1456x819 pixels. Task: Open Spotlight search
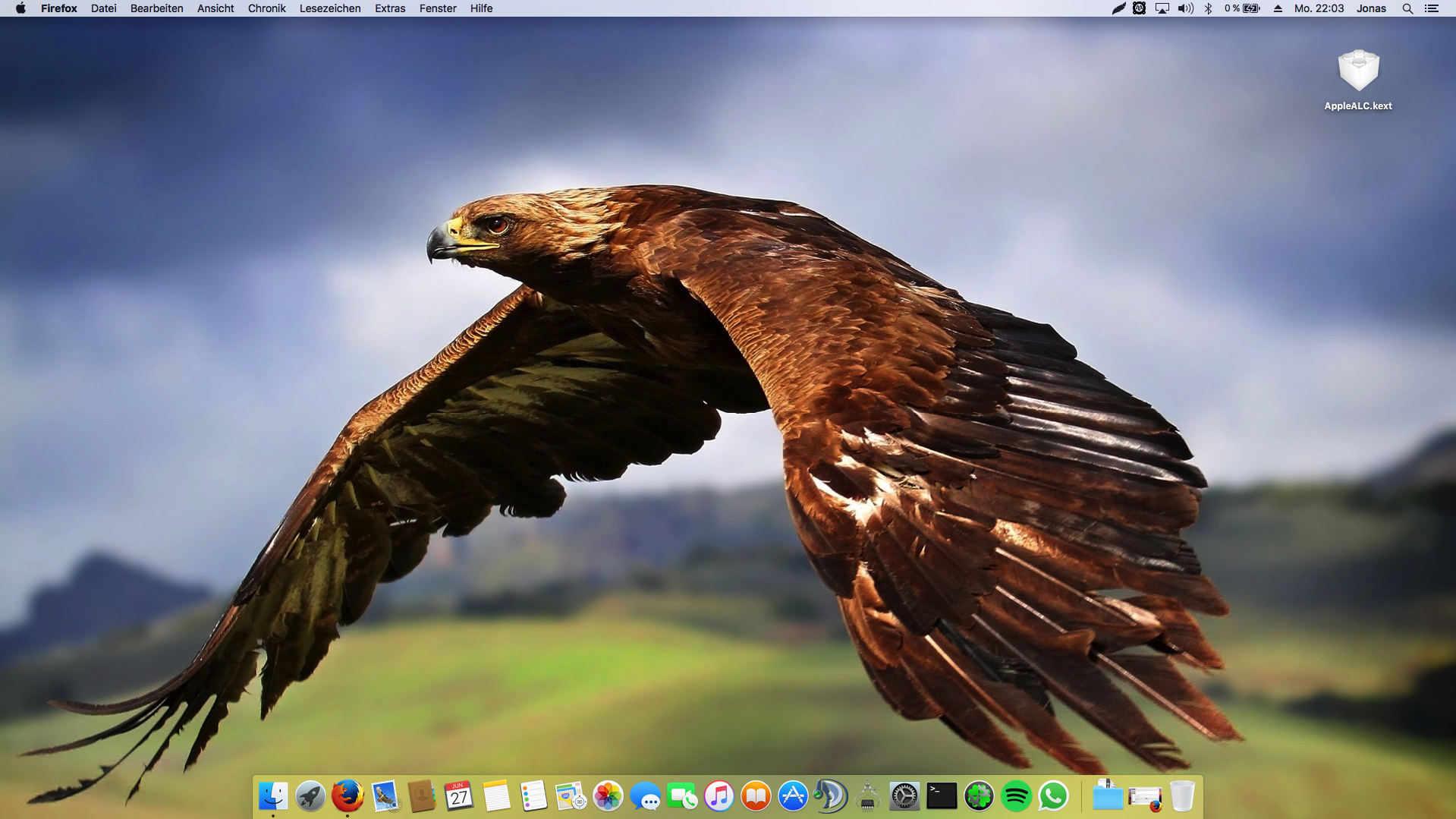pos(1407,8)
